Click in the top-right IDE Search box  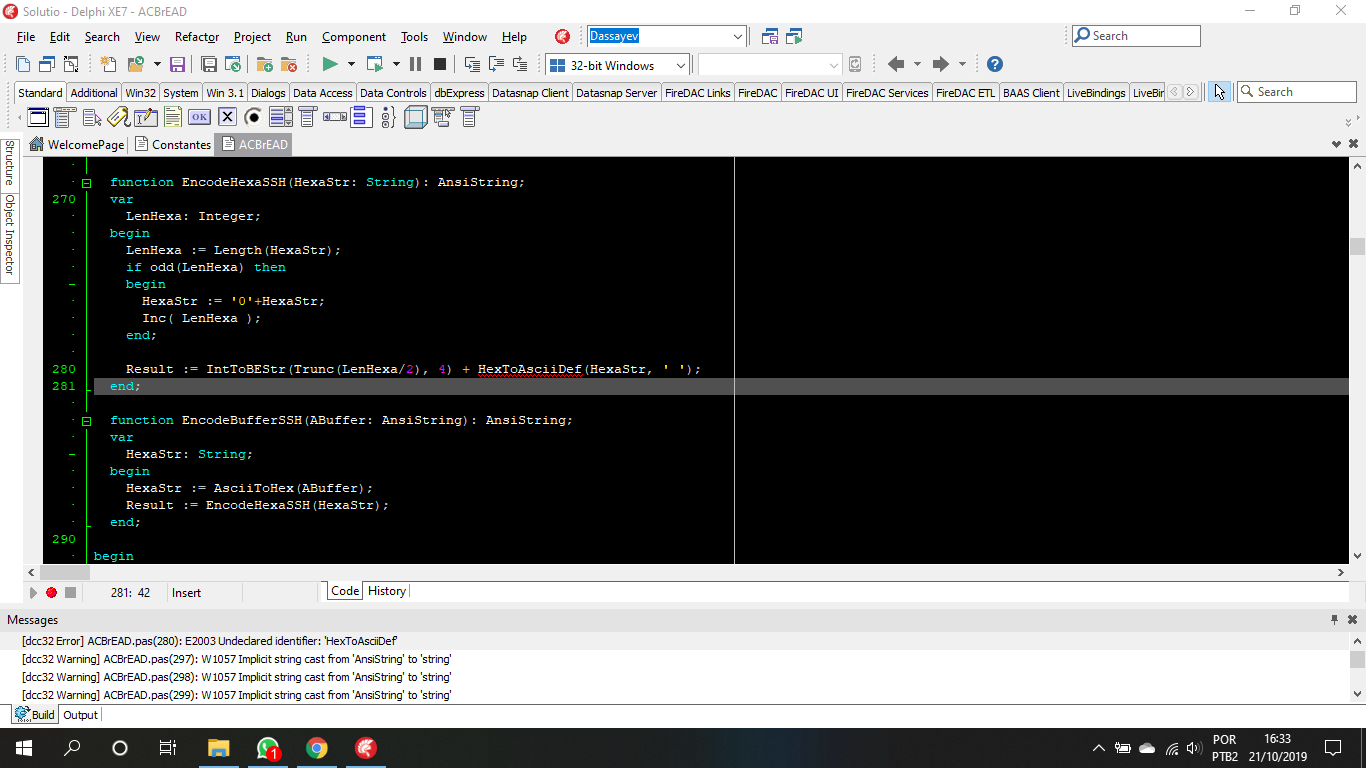point(1136,36)
